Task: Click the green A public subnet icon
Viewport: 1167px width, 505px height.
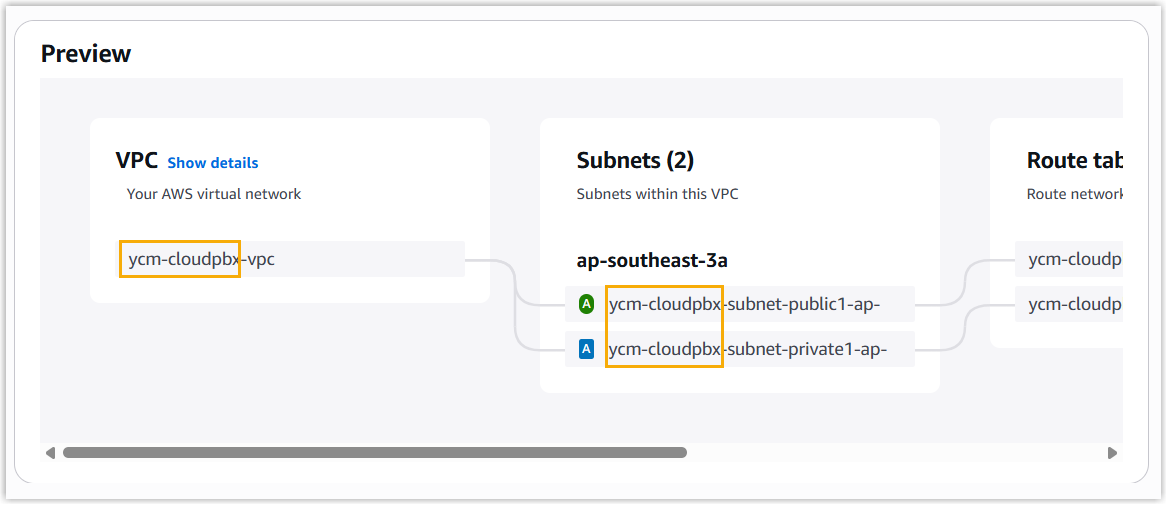Action: [x=587, y=303]
